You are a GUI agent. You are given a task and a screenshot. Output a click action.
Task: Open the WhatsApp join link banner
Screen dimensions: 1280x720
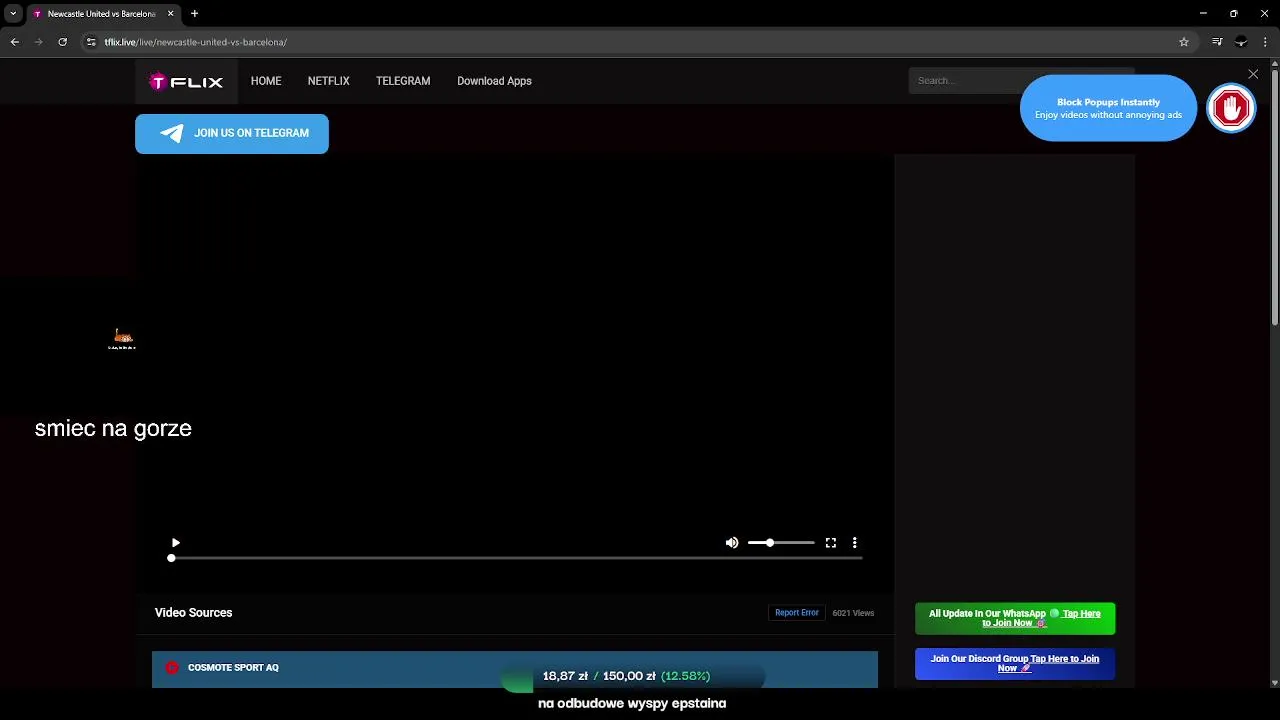pos(1015,618)
